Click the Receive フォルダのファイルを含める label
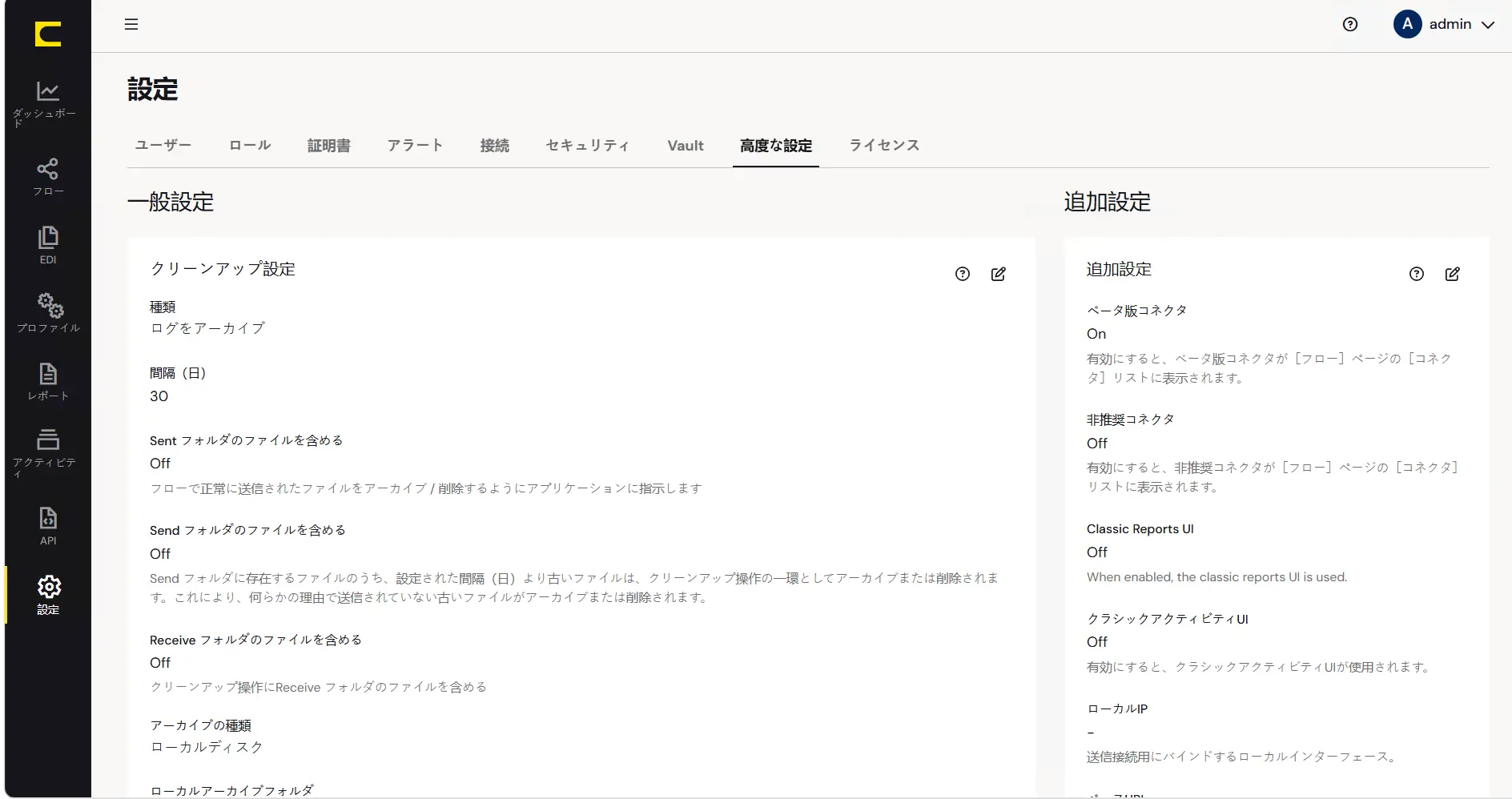The height and width of the screenshot is (799, 1512). tap(256, 640)
